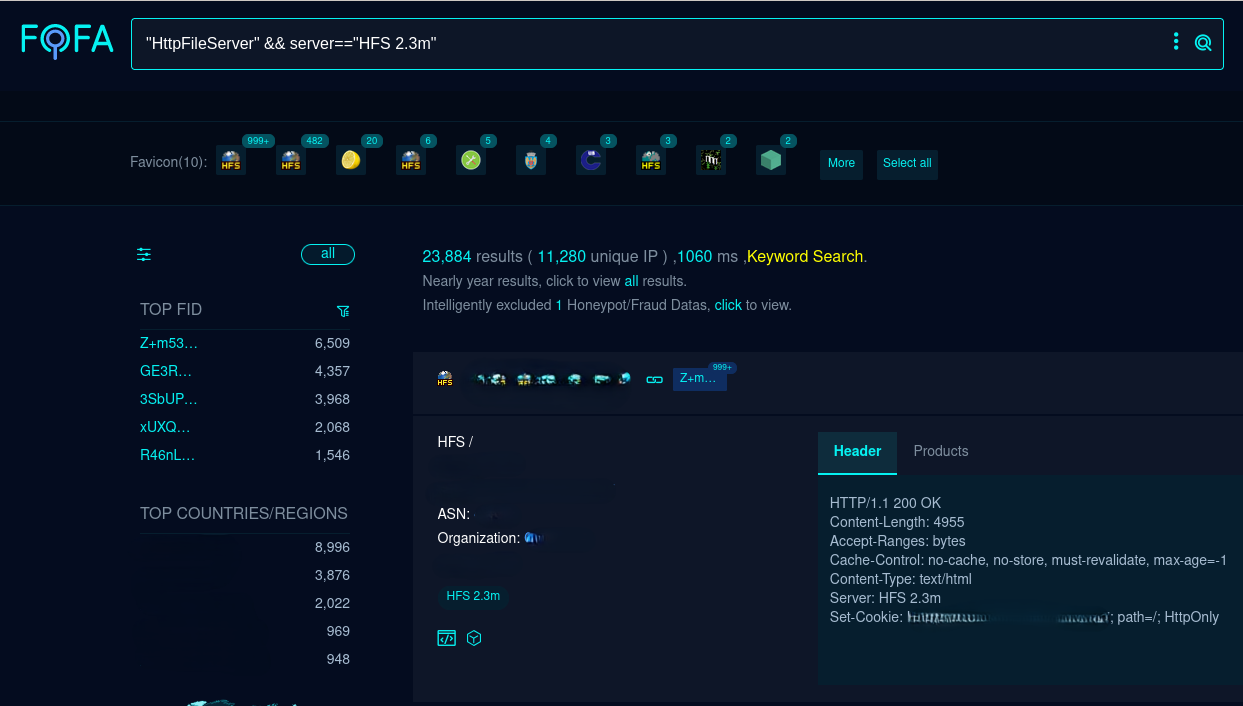Select the HFS favicon with 3 count
Screen dimensions: 1243x706
click(x=651, y=160)
